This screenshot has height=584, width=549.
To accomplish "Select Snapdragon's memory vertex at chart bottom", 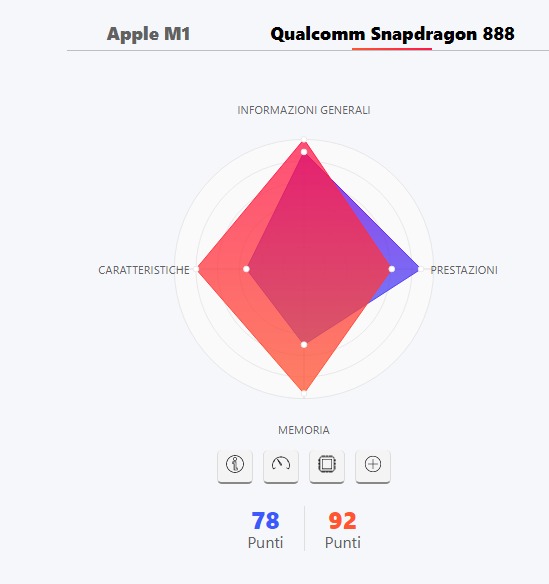I will coord(304,393).
